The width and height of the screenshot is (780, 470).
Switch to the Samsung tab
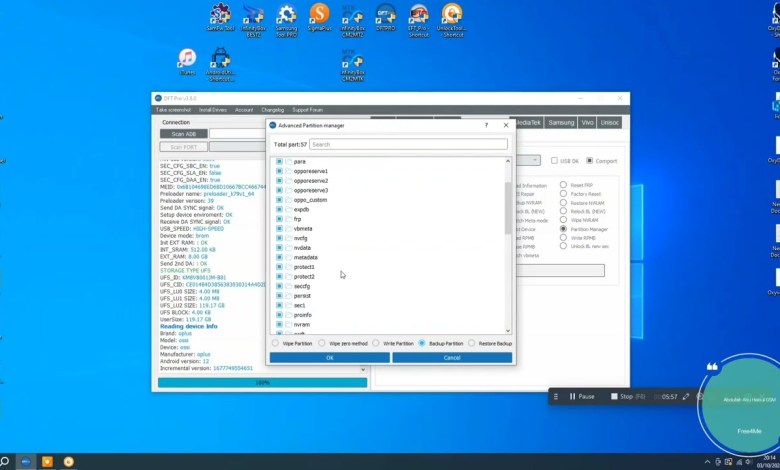point(561,122)
